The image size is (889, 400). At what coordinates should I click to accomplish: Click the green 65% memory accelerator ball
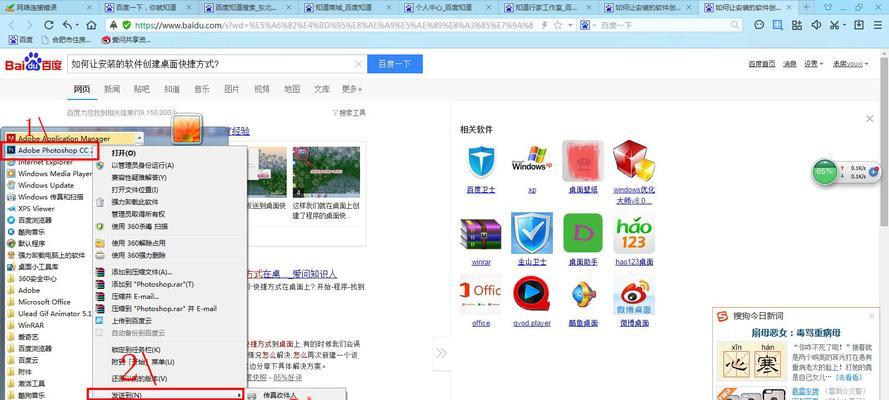pos(824,171)
